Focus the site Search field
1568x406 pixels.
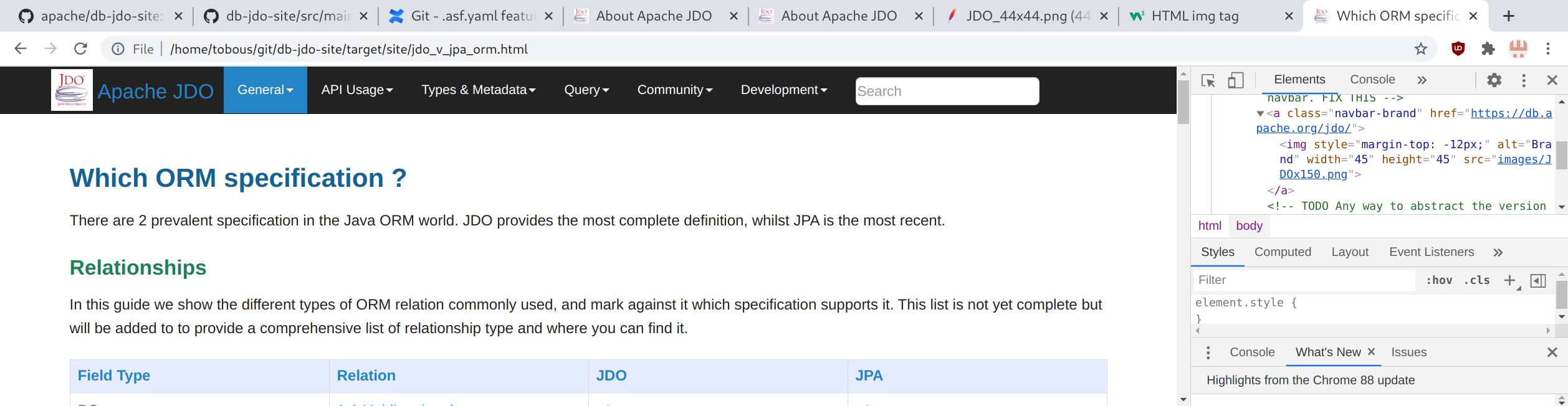pyautogui.click(x=947, y=91)
